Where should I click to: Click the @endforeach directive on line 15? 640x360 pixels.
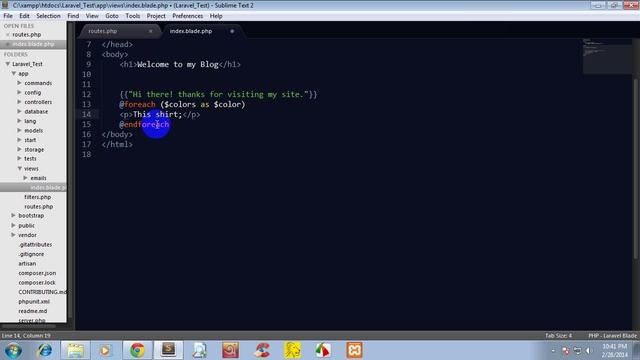[144, 124]
